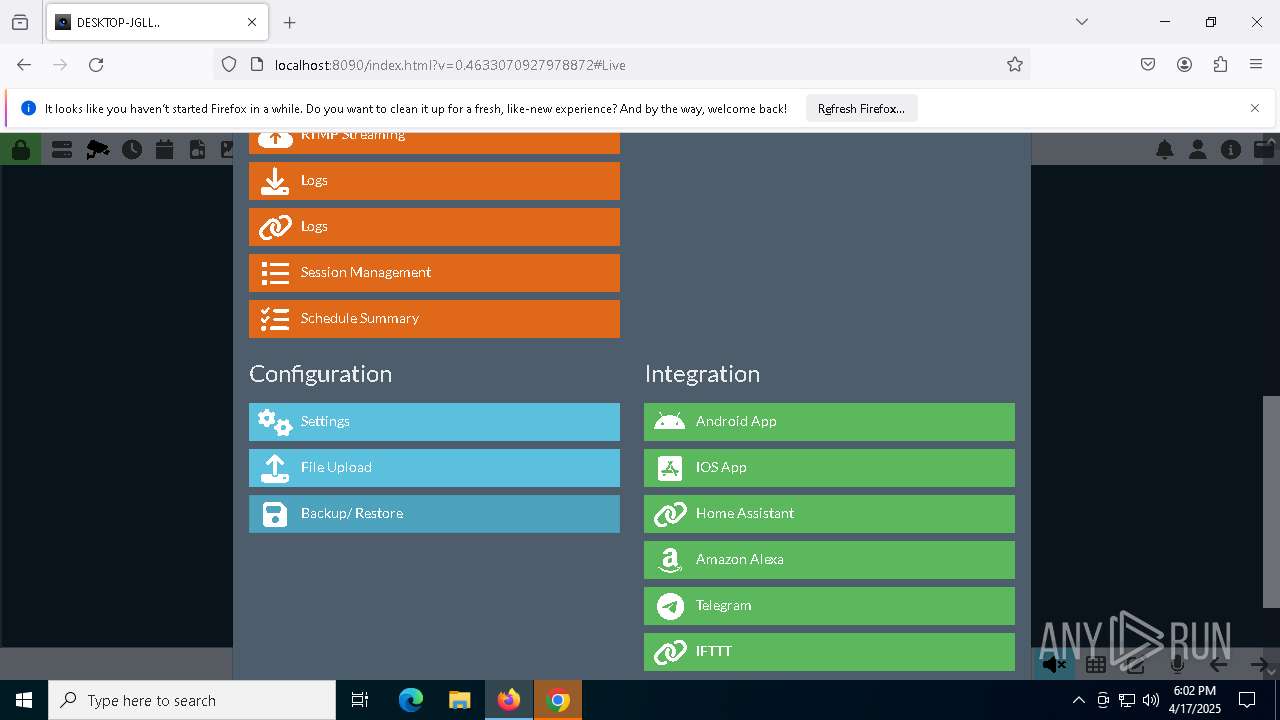Reload the page

pyautogui.click(x=96, y=65)
